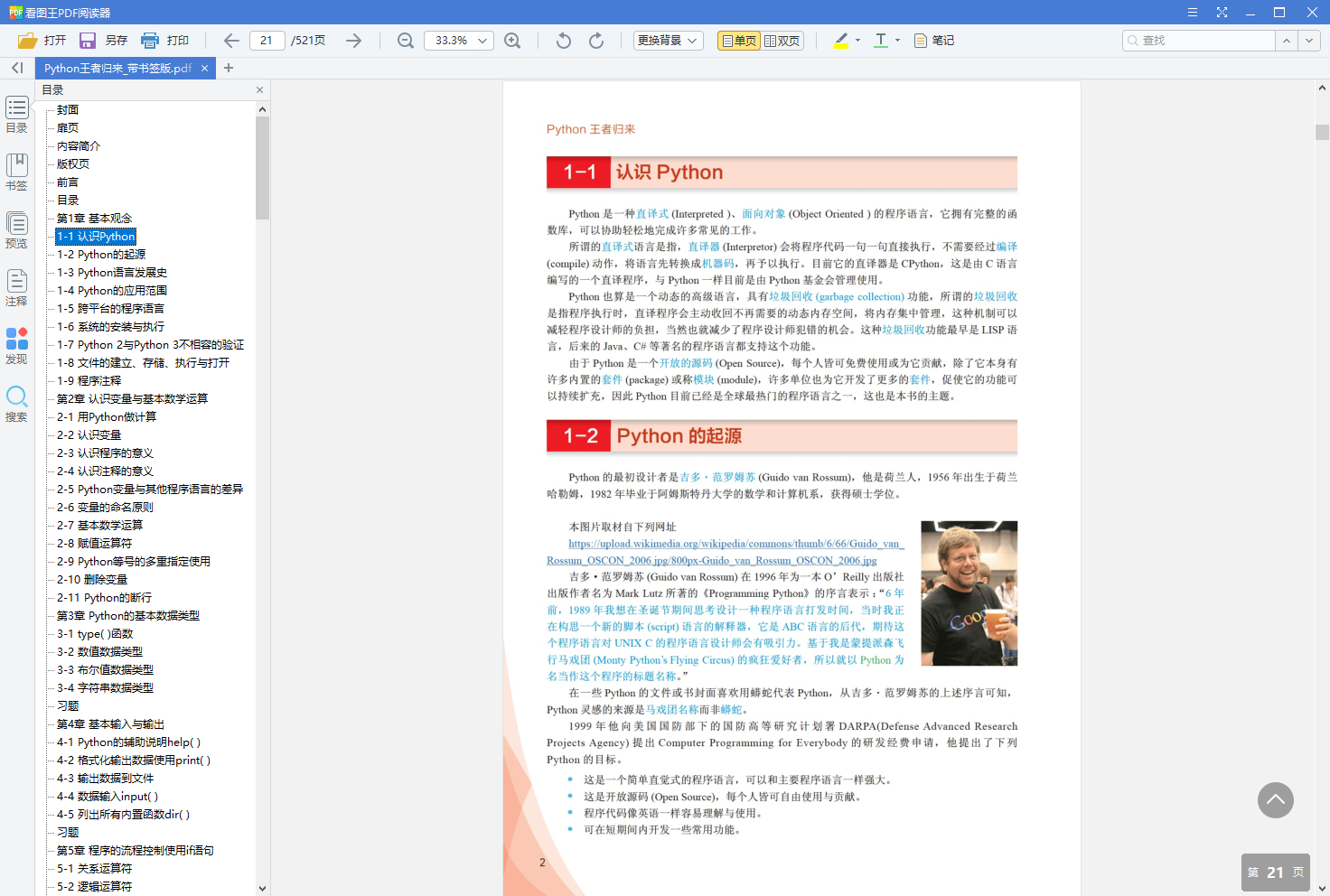Click the 第 21 页 page indicator
Image resolution: width=1330 pixels, height=896 pixels.
(1276, 873)
